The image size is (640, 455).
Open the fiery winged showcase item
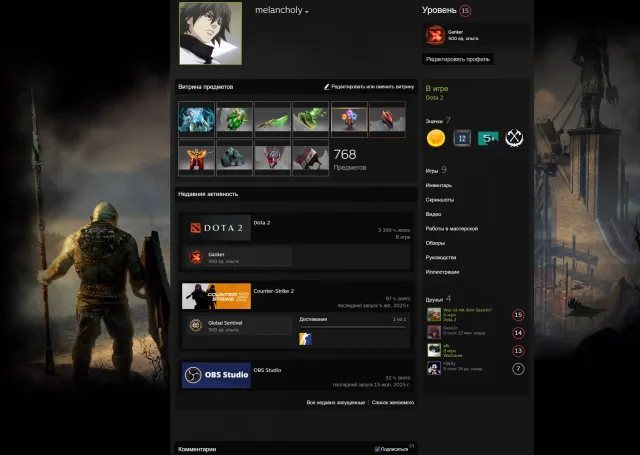(196, 158)
